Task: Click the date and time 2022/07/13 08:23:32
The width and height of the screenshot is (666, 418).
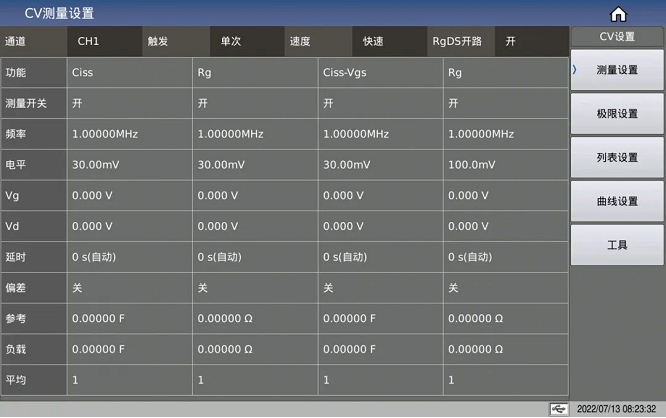Action: point(616,409)
